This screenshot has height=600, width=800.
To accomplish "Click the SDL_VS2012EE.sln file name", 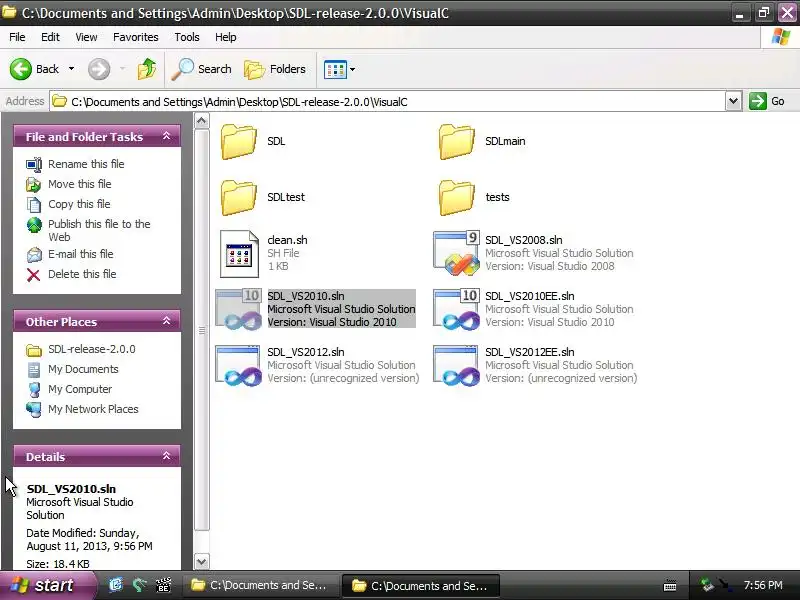I will (530, 352).
